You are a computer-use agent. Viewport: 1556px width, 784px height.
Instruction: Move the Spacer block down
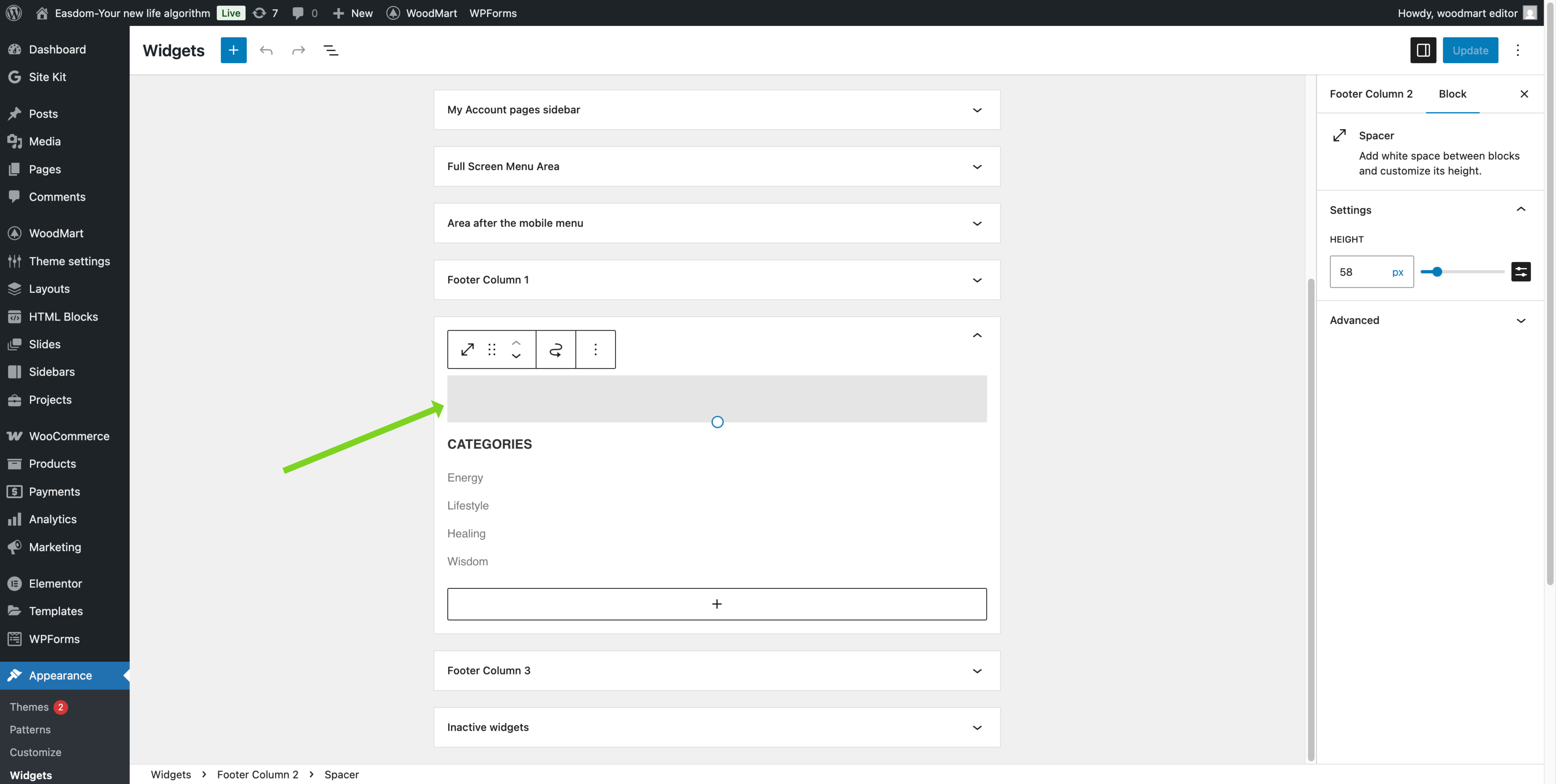(516, 356)
